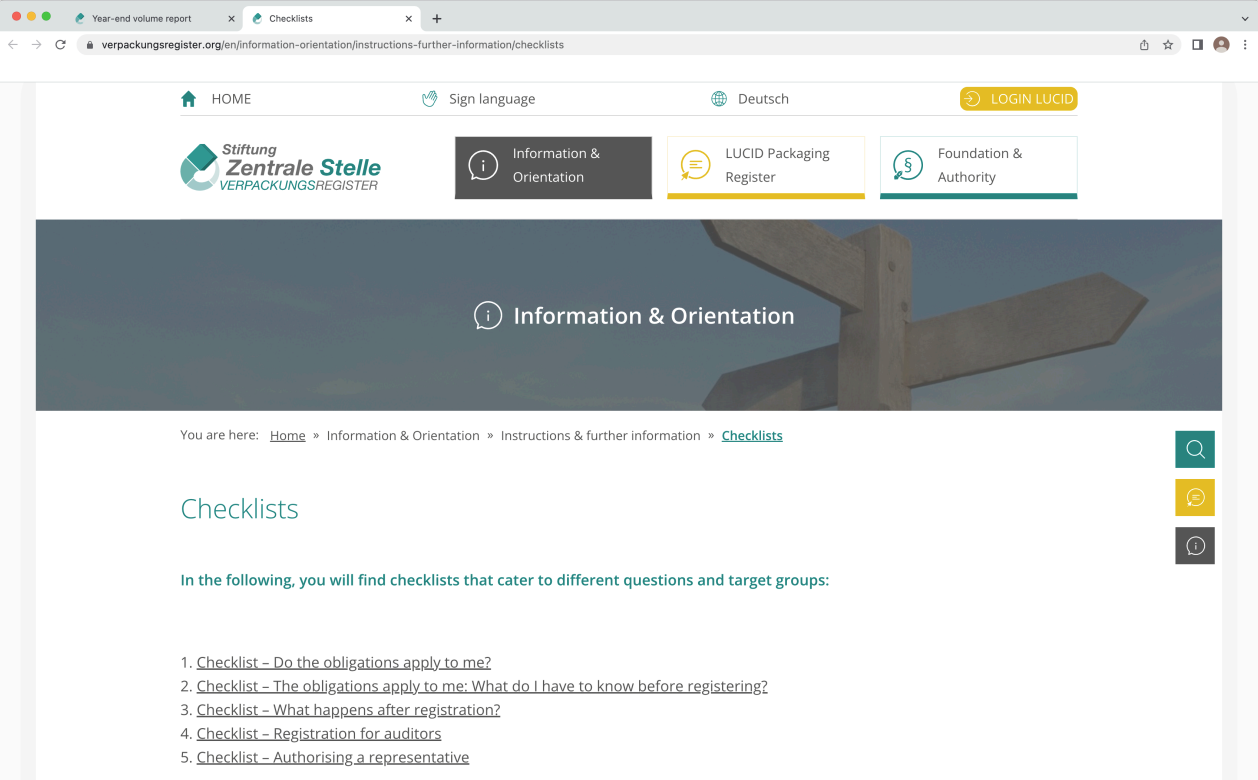Open the yellow chat bubble sidebar icon
The width and height of the screenshot is (1258, 780).
1194,497
